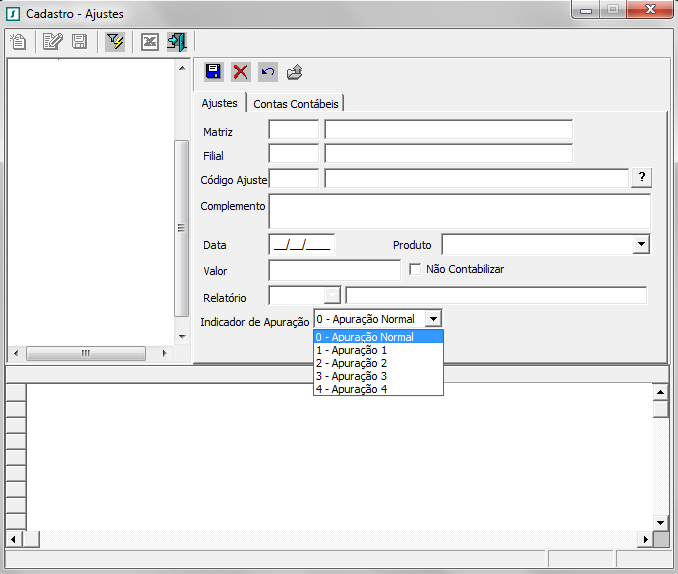The width and height of the screenshot is (678, 574).
Task: Activate the filter funnel with lightning icon
Action: point(115,42)
